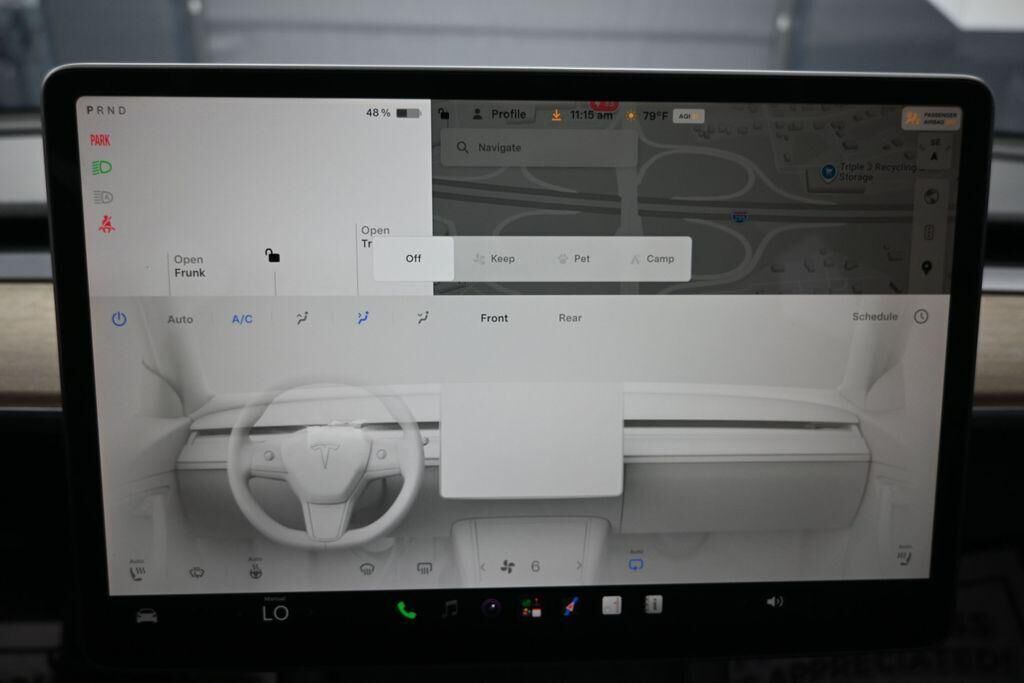Select windshield-level airflow vent icon
The image size is (1024, 683).
tap(302, 318)
